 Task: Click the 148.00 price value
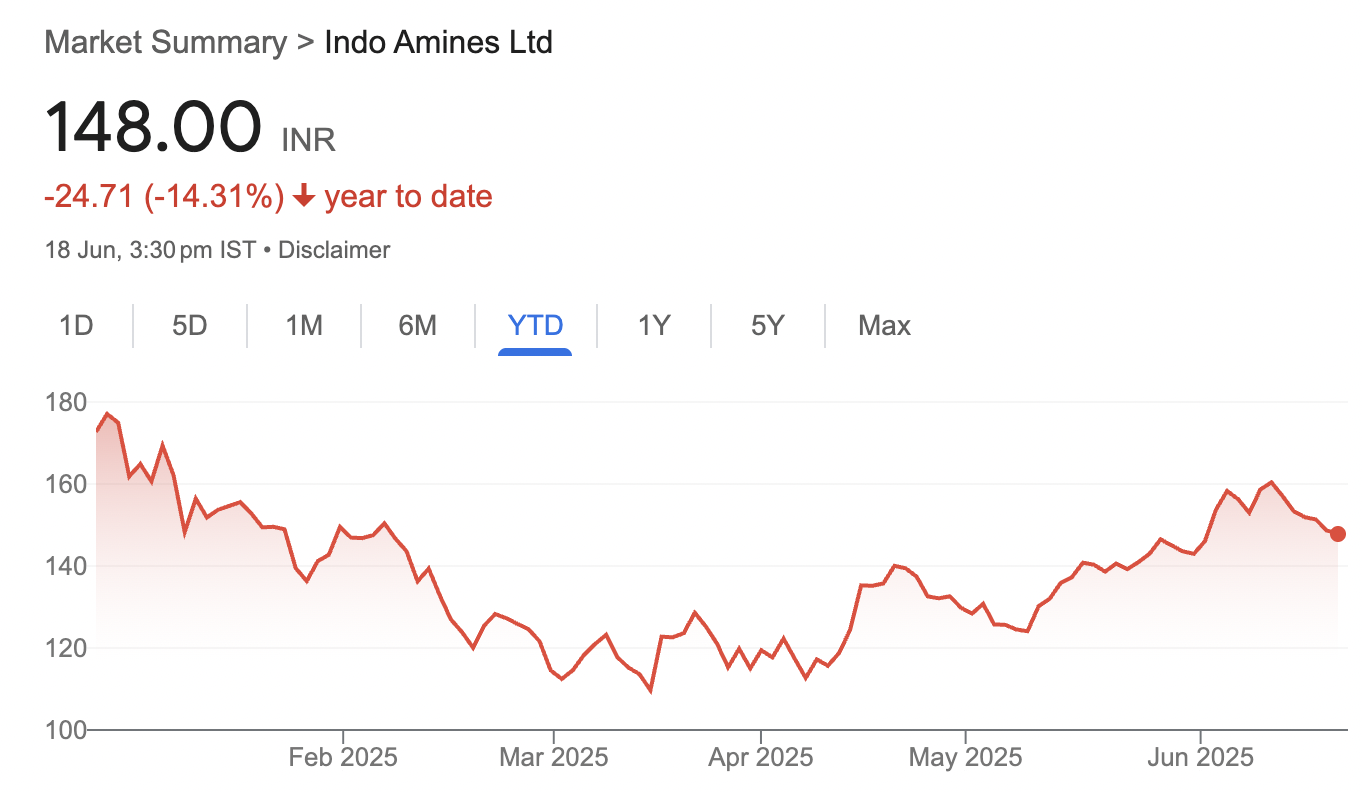[x=153, y=127]
